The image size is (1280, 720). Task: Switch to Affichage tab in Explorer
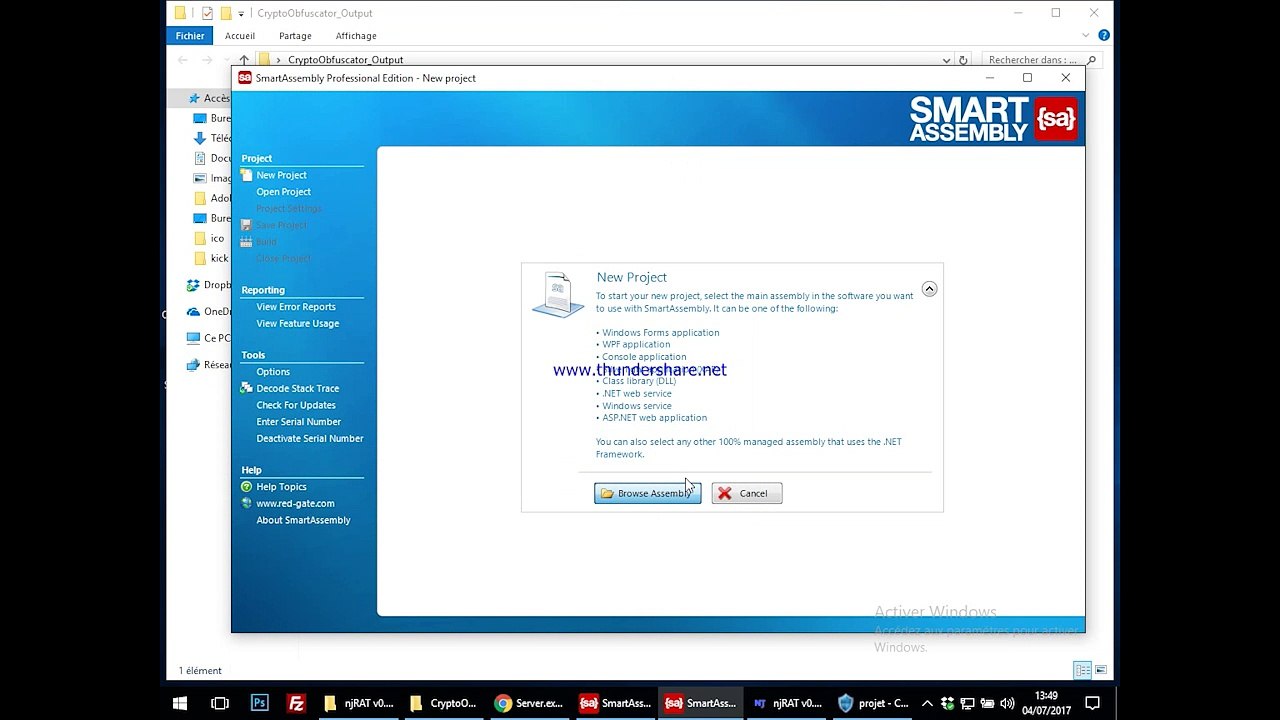356,36
